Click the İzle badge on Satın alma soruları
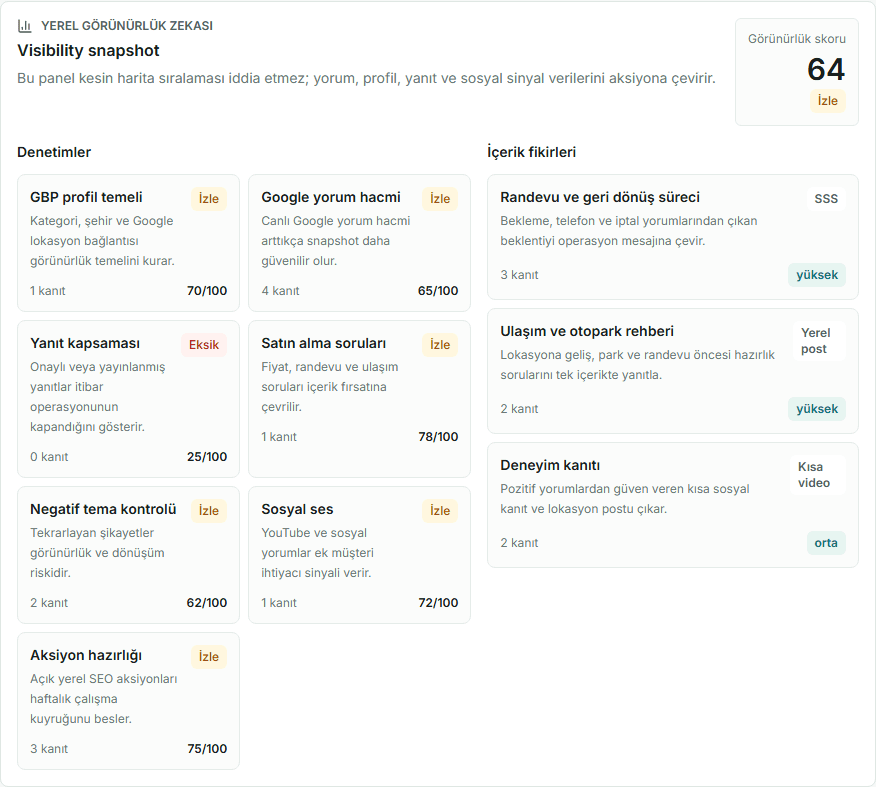Viewport: 876px width, 787px height. point(440,345)
